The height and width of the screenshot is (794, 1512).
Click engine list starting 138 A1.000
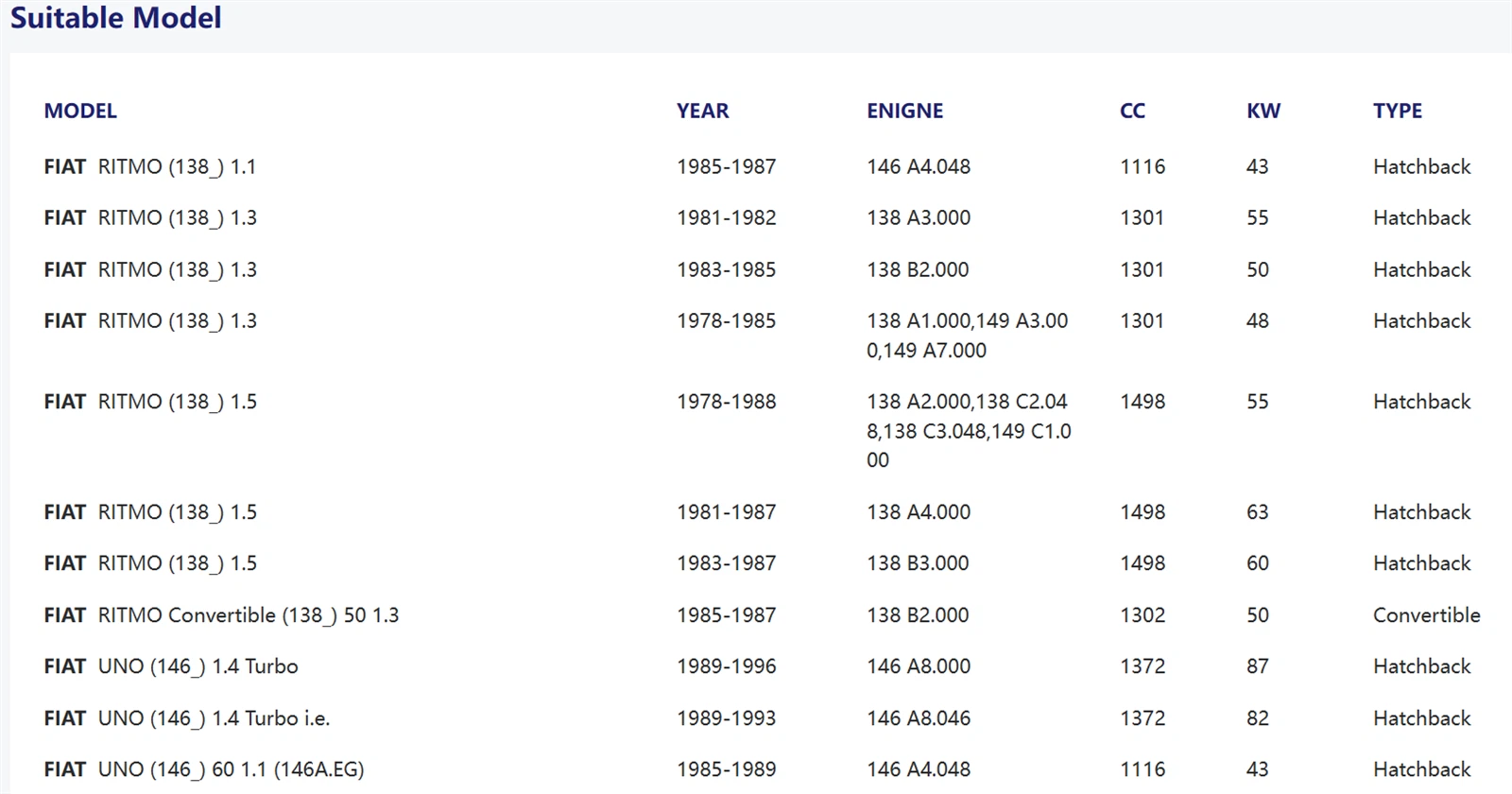[x=968, y=336]
